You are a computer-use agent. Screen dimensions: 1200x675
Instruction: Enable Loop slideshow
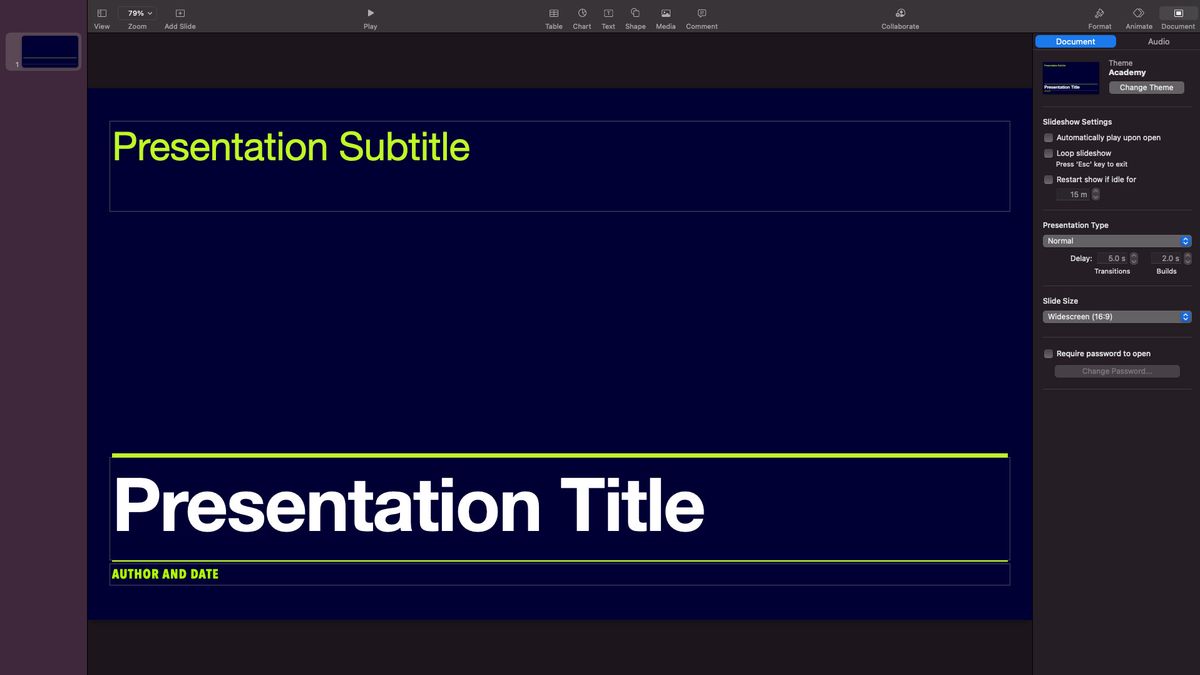click(x=1048, y=152)
